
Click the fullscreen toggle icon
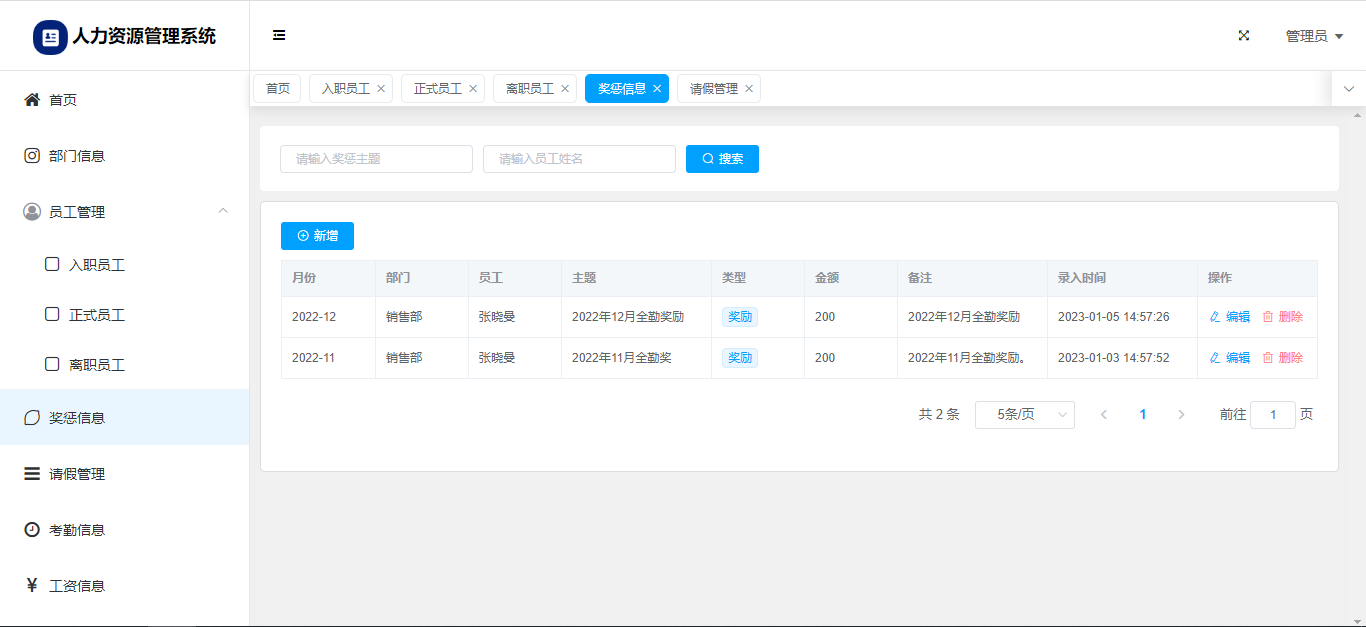tap(1244, 35)
